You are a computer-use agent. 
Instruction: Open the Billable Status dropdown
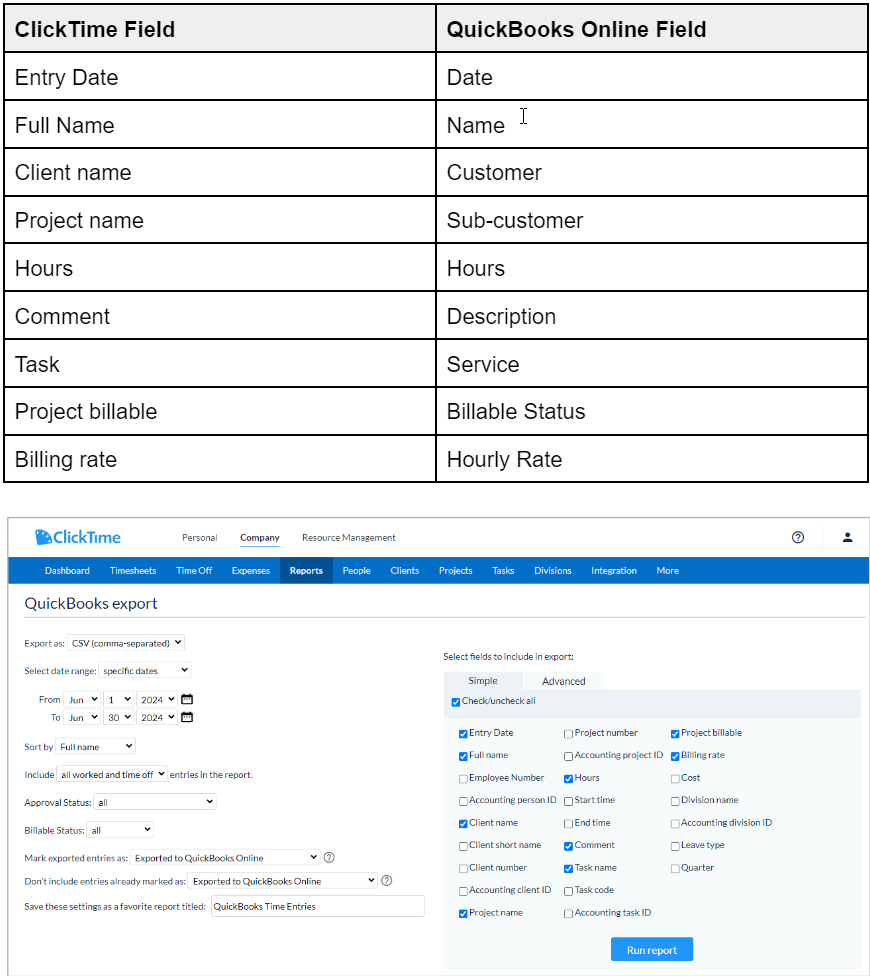coord(119,829)
